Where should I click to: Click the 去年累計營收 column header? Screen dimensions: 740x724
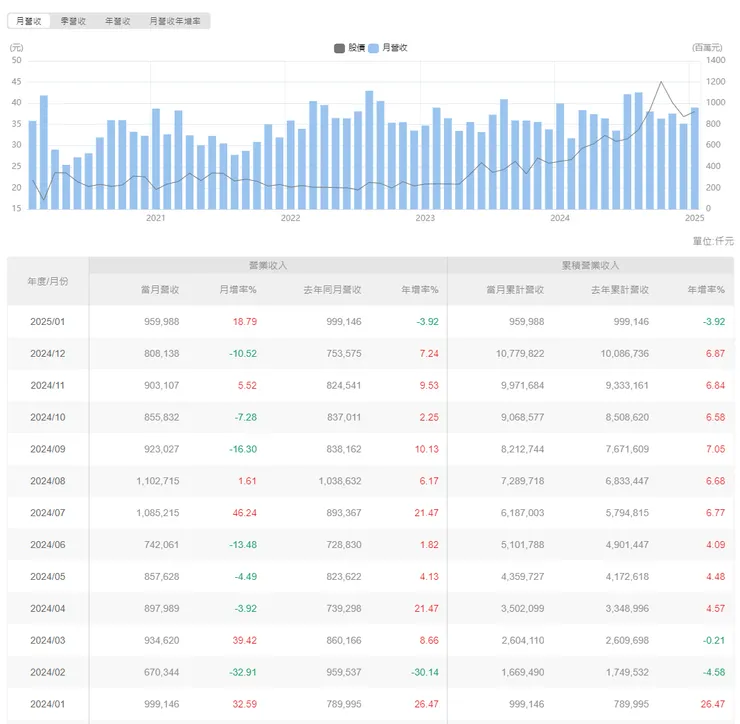620,290
